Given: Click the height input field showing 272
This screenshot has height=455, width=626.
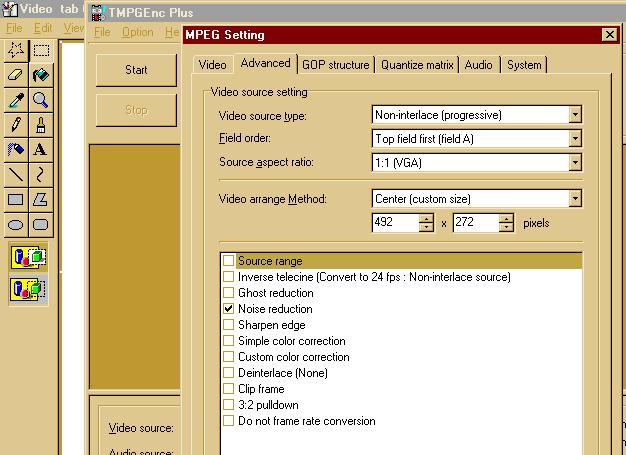Looking at the screenshot, I should coord(477,222).
